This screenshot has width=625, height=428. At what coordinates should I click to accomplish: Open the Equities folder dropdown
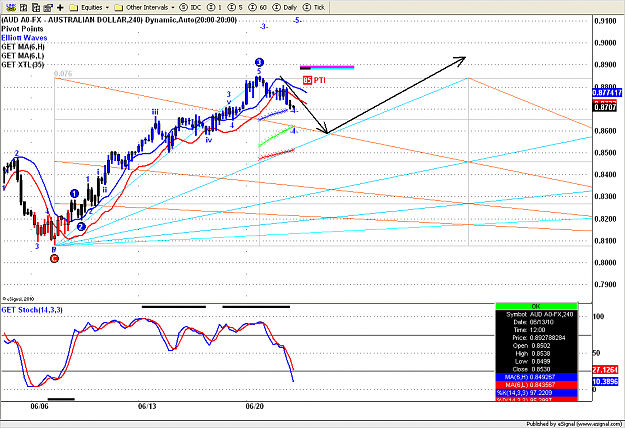point(89,7)
